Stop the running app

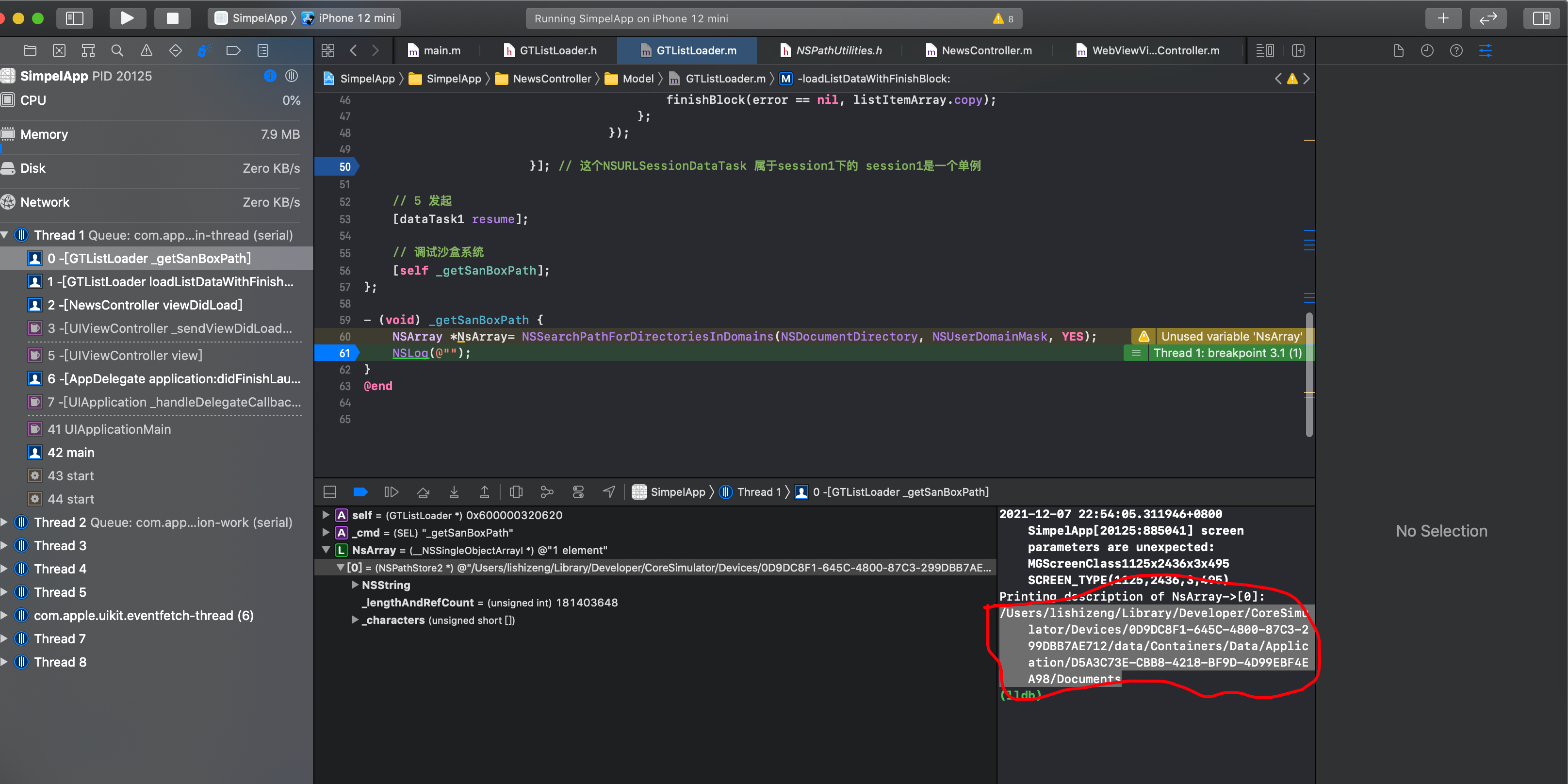pos(172,18)
